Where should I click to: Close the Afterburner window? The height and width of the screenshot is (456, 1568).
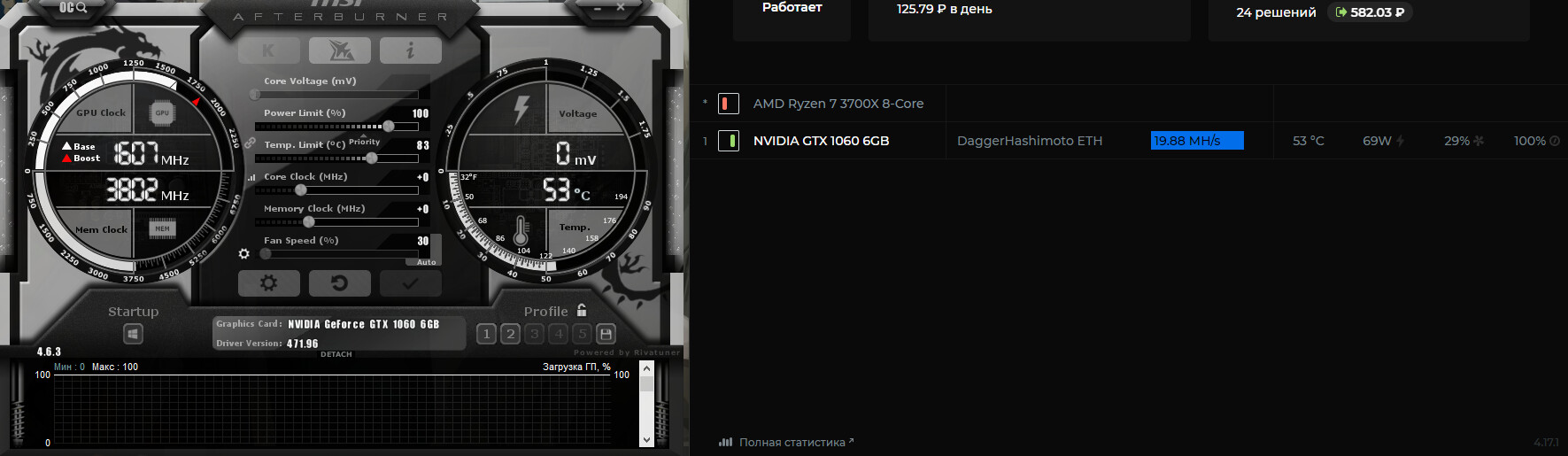point(621,7)
